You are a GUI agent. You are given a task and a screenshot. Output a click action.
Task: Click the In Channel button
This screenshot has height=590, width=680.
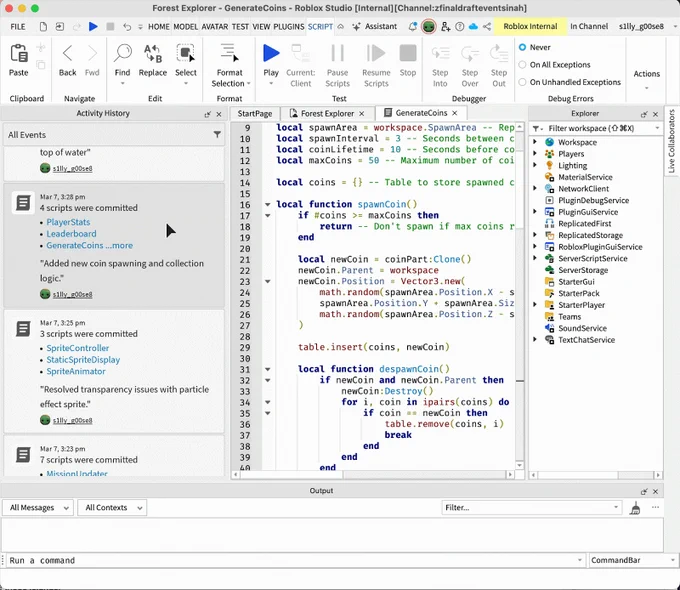click(589, 26)
